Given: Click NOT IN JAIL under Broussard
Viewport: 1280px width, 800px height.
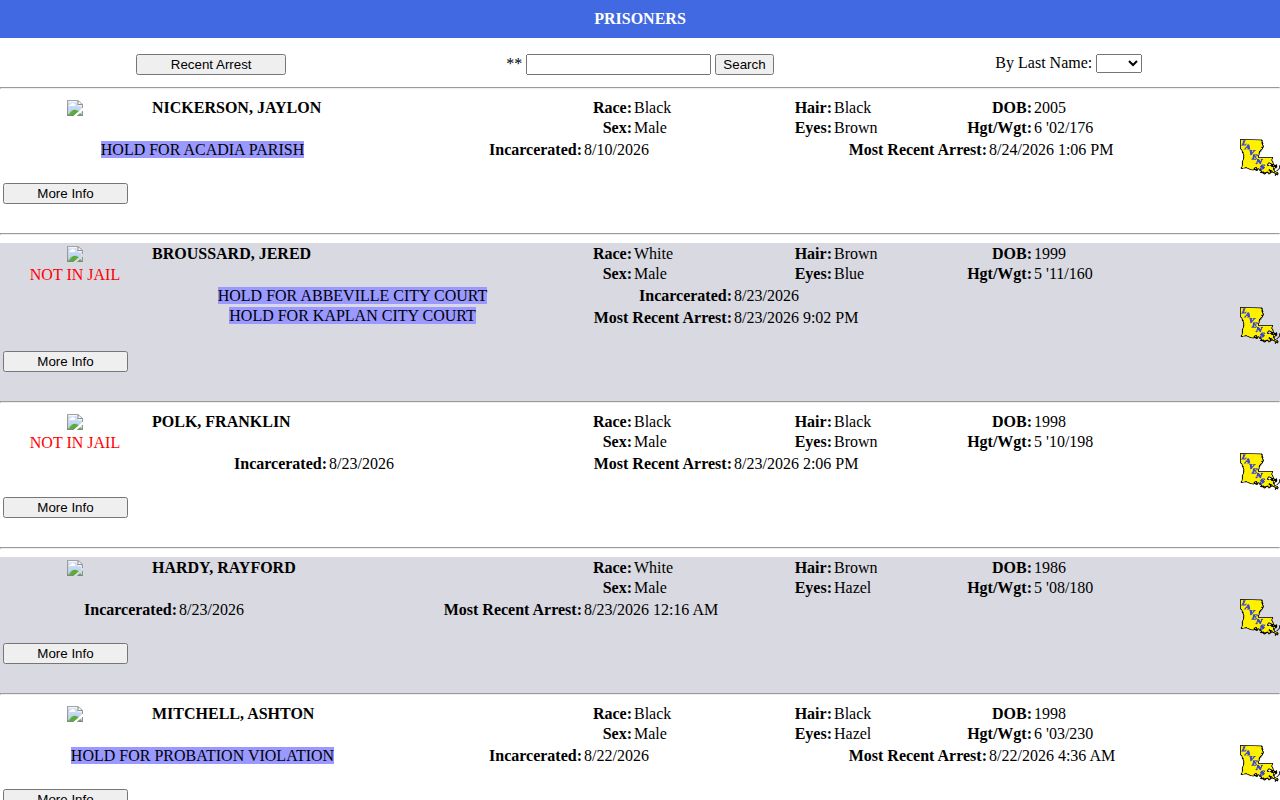Looking at the screenshot, I should pyautogui.click(x=75, y=275).
